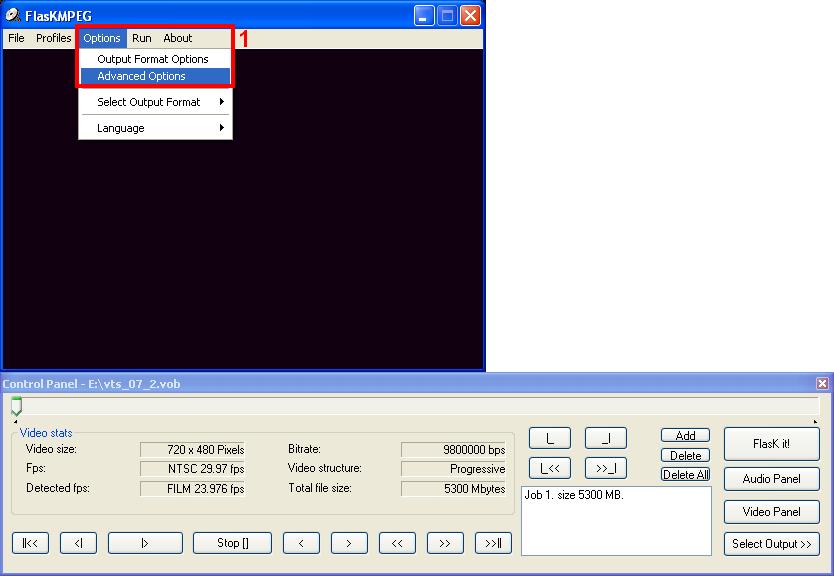Viewport: 834px width, 576px height.
Task: Click the Add job button
Action: click(x=685, y=436)
